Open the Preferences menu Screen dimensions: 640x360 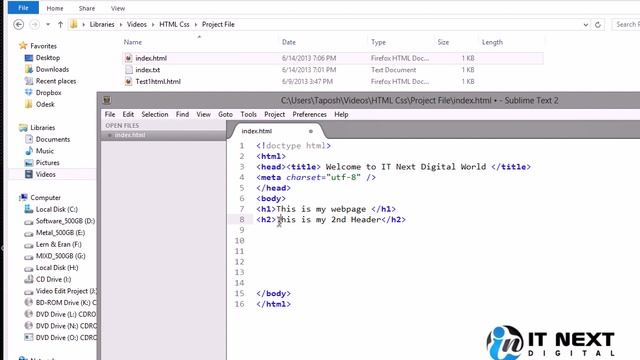point(309,114)
